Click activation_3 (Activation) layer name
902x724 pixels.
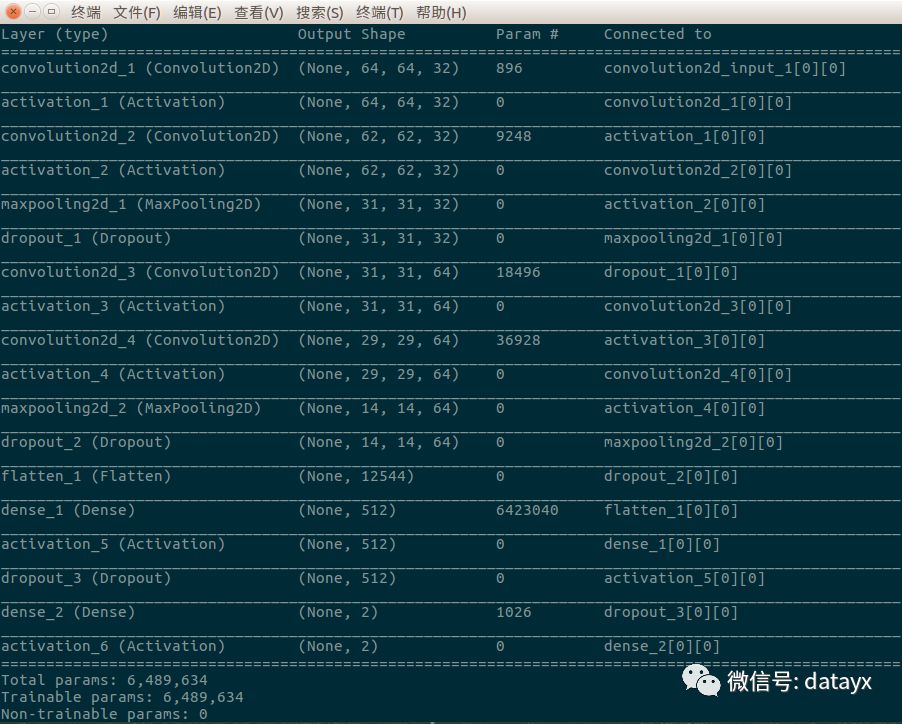(113, 306)
